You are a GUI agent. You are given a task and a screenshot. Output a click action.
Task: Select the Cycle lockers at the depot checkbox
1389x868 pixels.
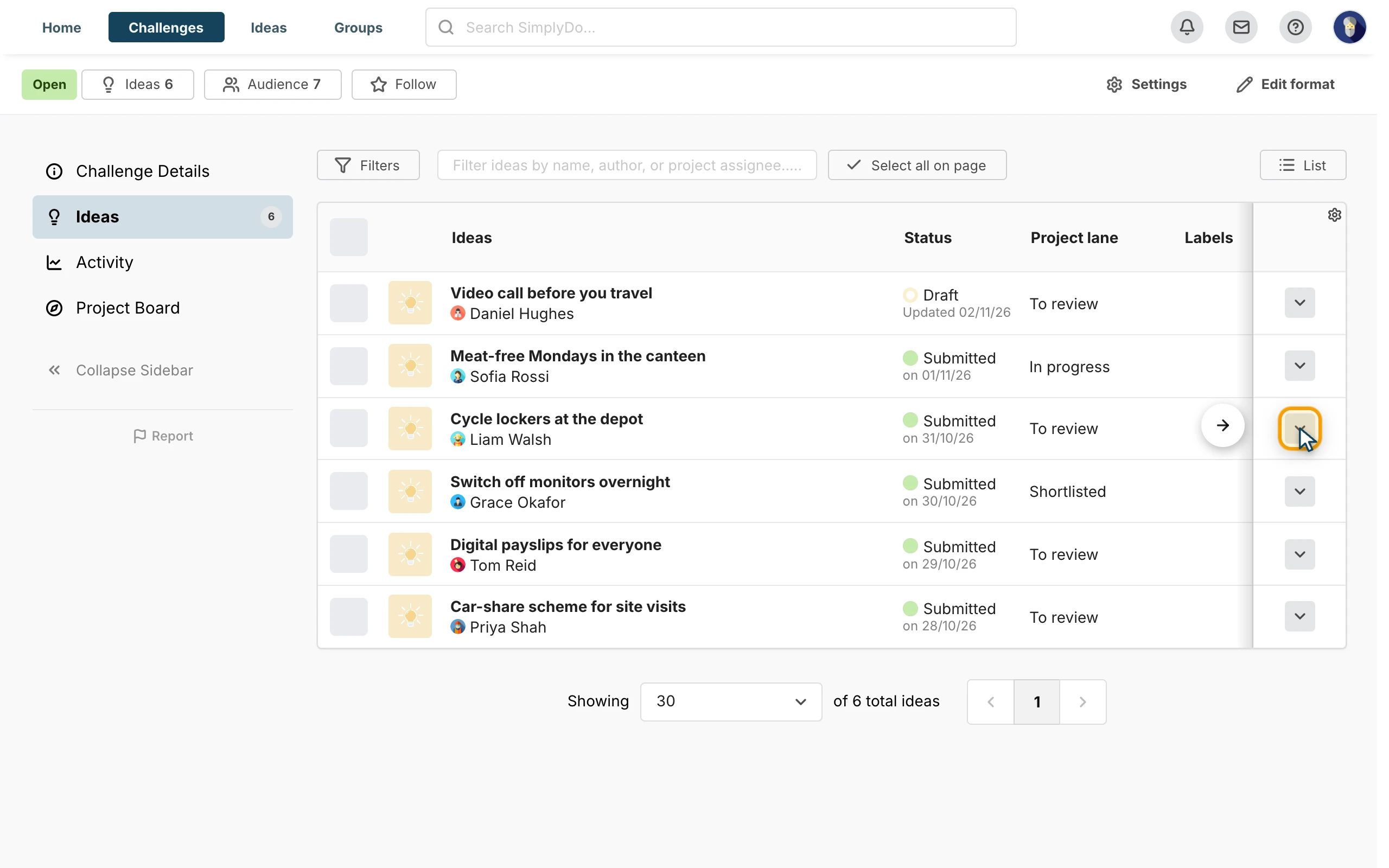coord(348,428)
